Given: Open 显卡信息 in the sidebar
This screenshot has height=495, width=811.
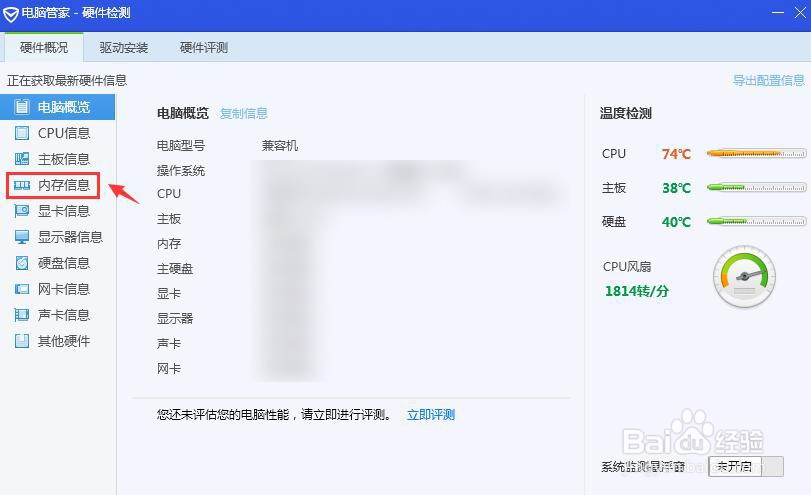Looking at the screenshot, I should click(x=57, y=211).
